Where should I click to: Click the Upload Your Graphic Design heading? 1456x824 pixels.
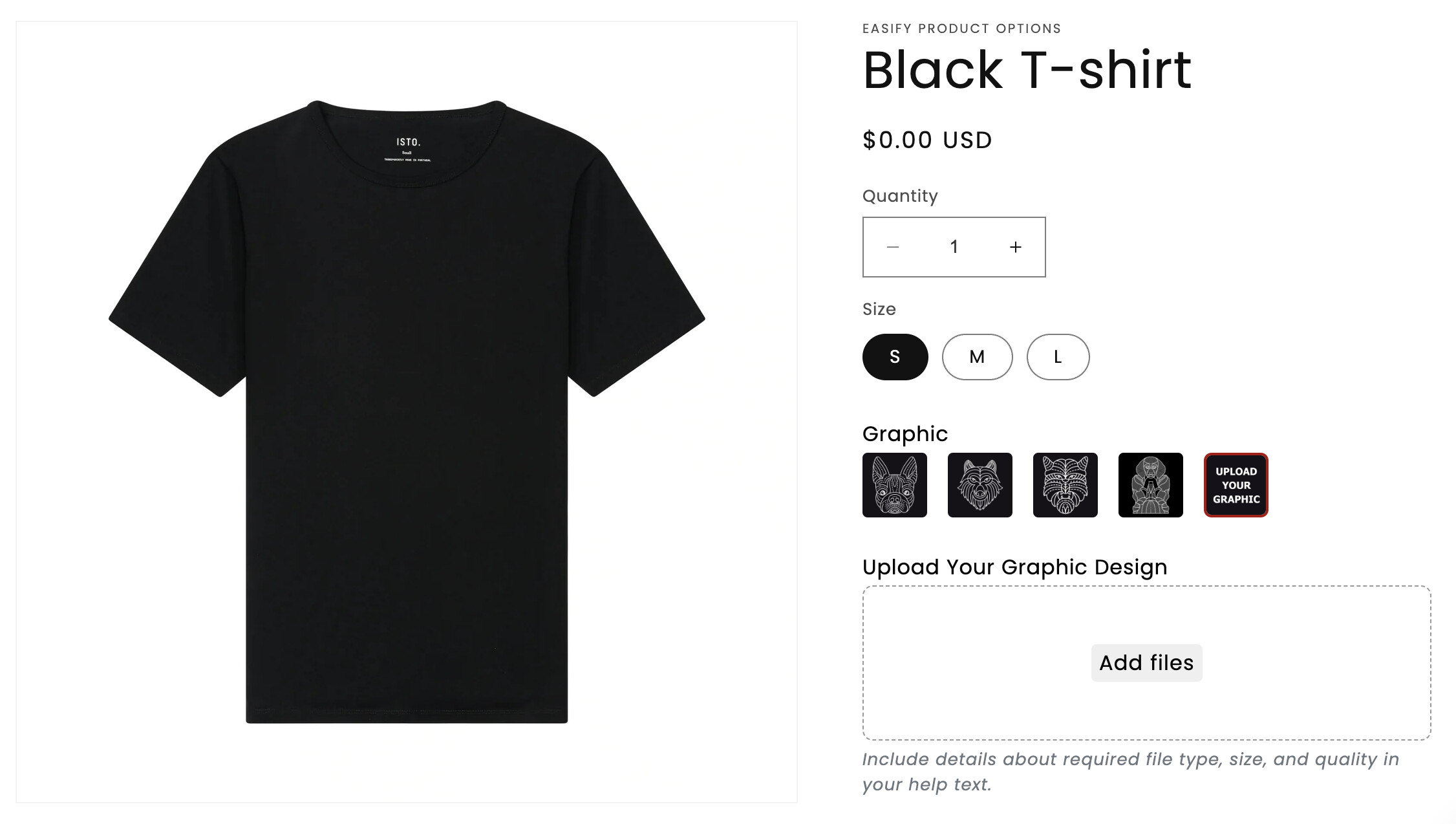click(x=1014, y=567)
